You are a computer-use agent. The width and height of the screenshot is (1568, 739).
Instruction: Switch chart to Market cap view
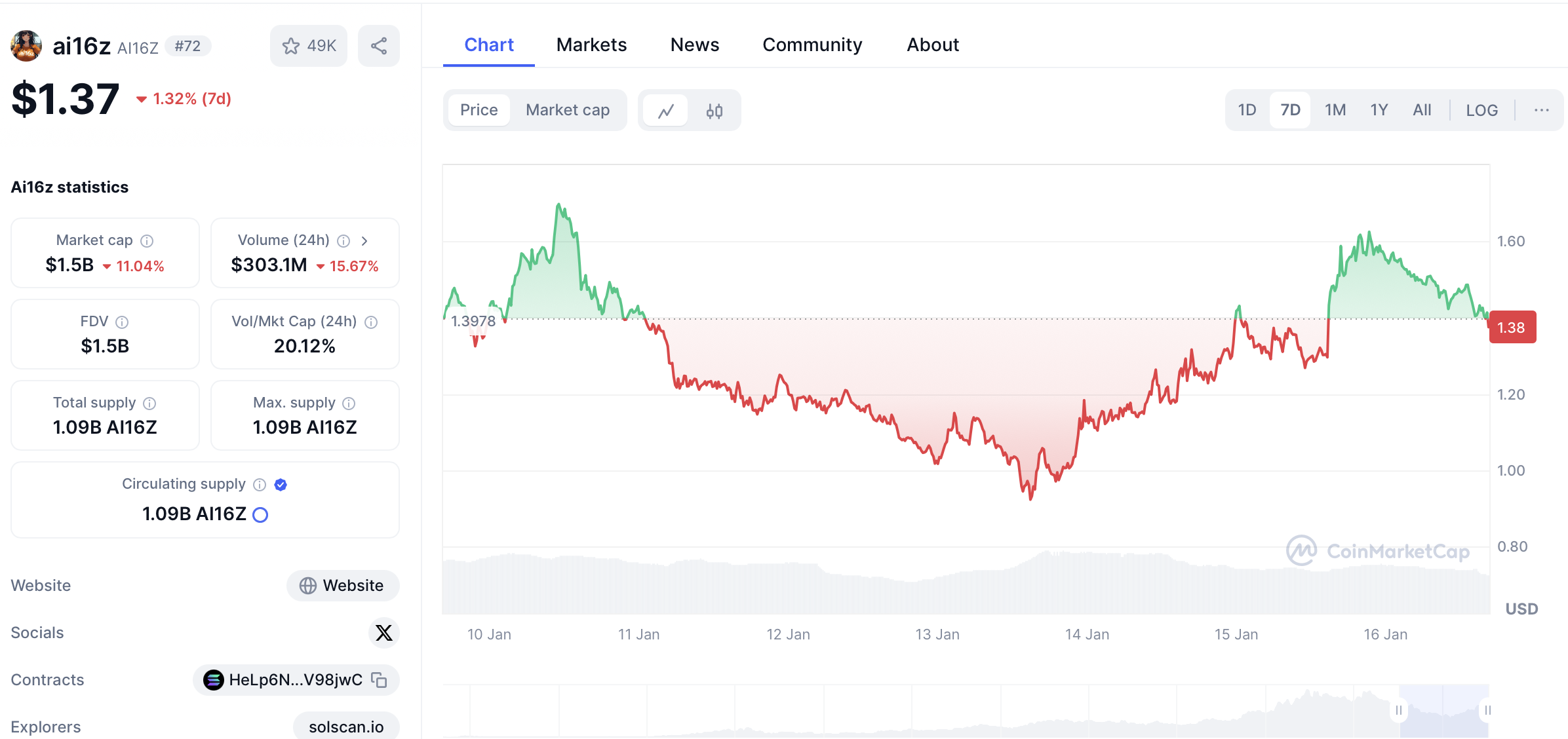point(568,110)
